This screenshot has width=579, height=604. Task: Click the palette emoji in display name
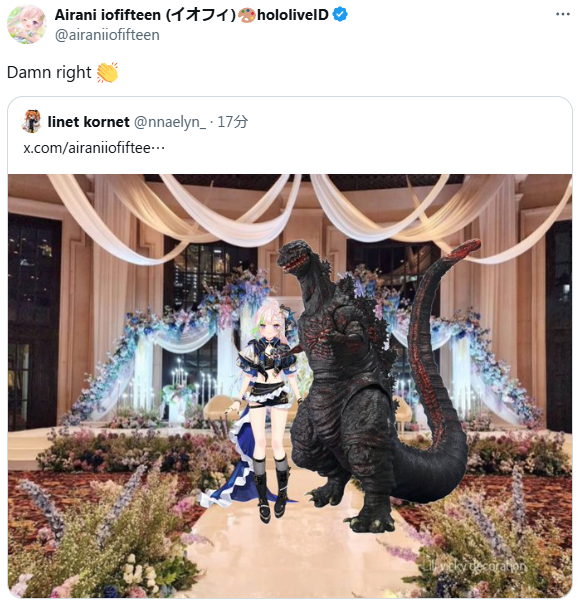[x=247, y=15]
